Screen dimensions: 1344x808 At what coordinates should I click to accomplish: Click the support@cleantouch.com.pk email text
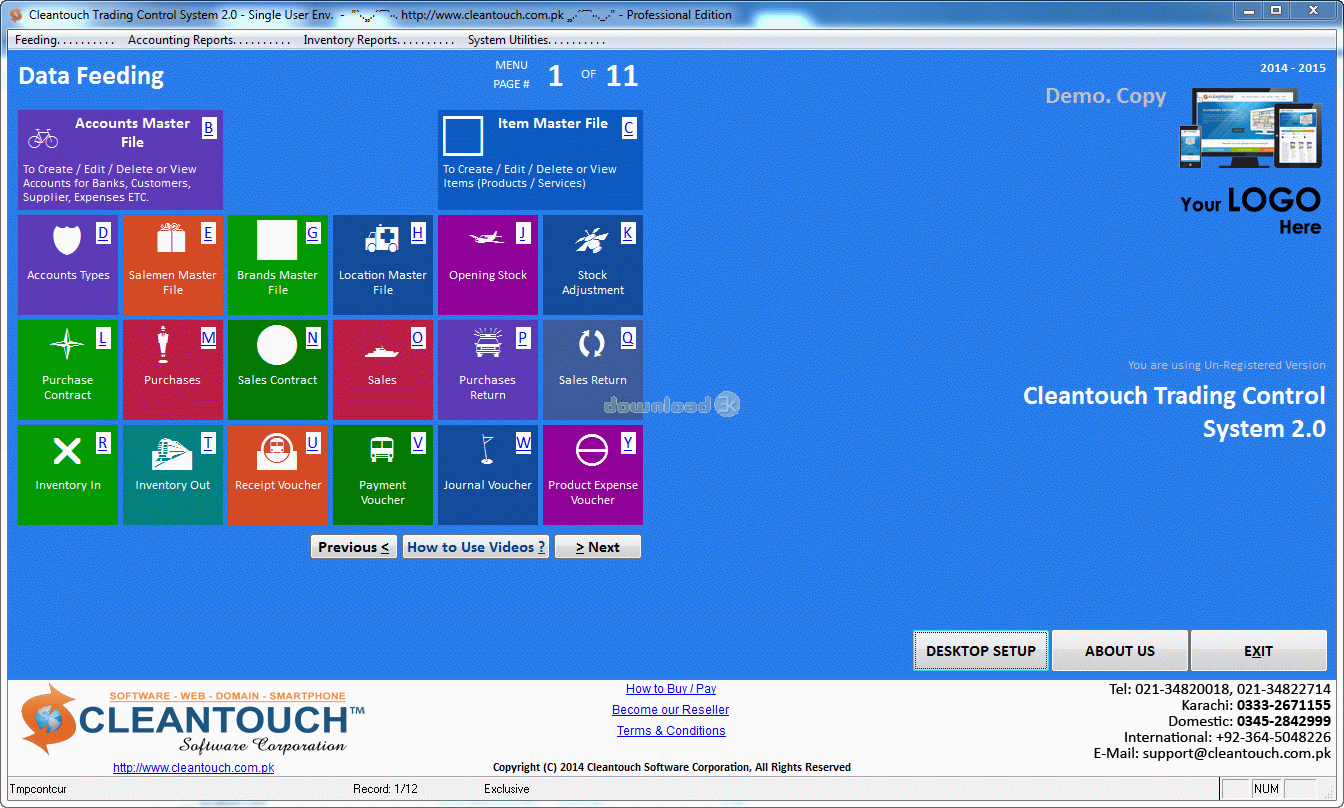coord(1237,753)
